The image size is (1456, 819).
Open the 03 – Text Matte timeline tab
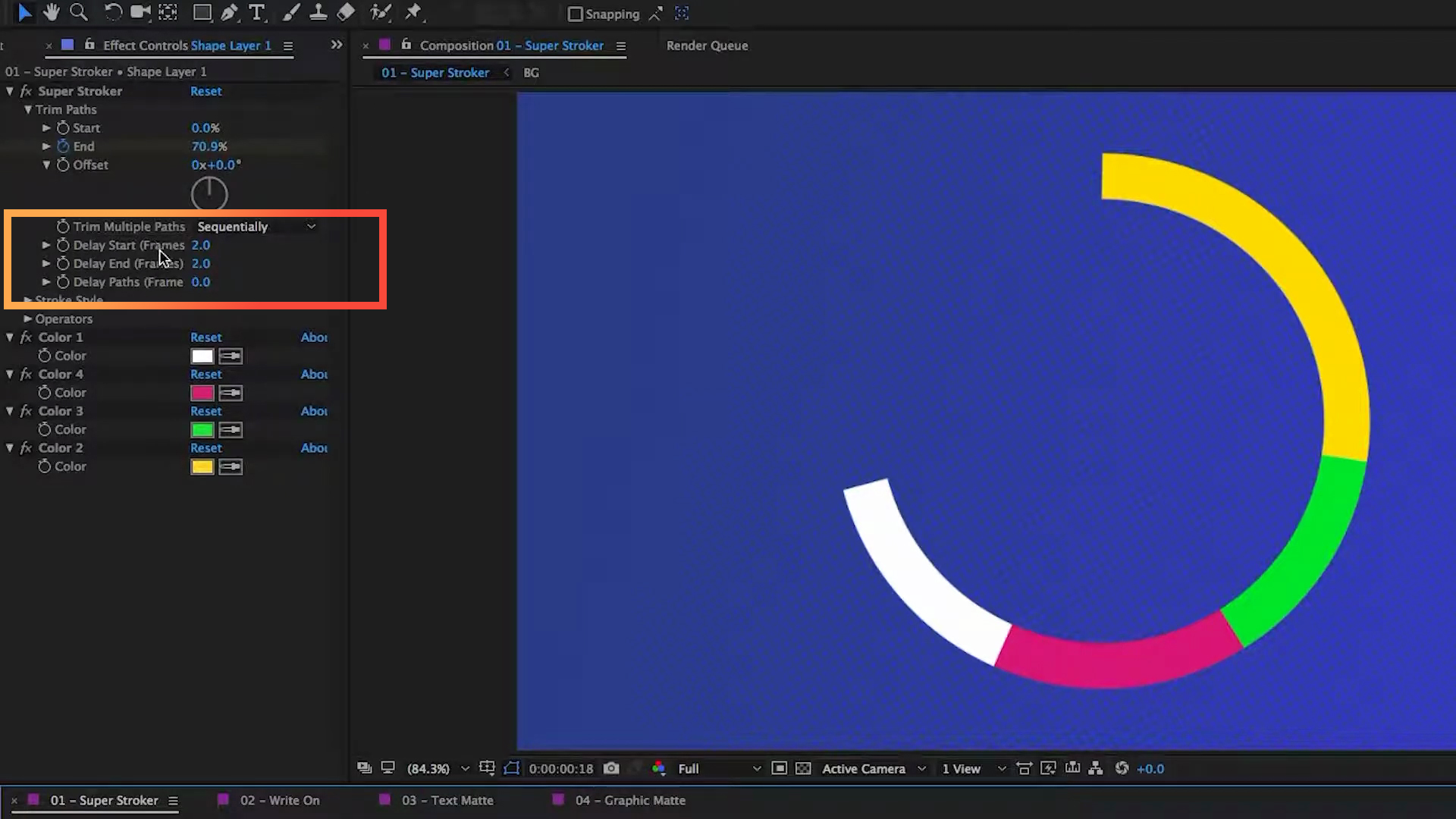click(447, 800)
